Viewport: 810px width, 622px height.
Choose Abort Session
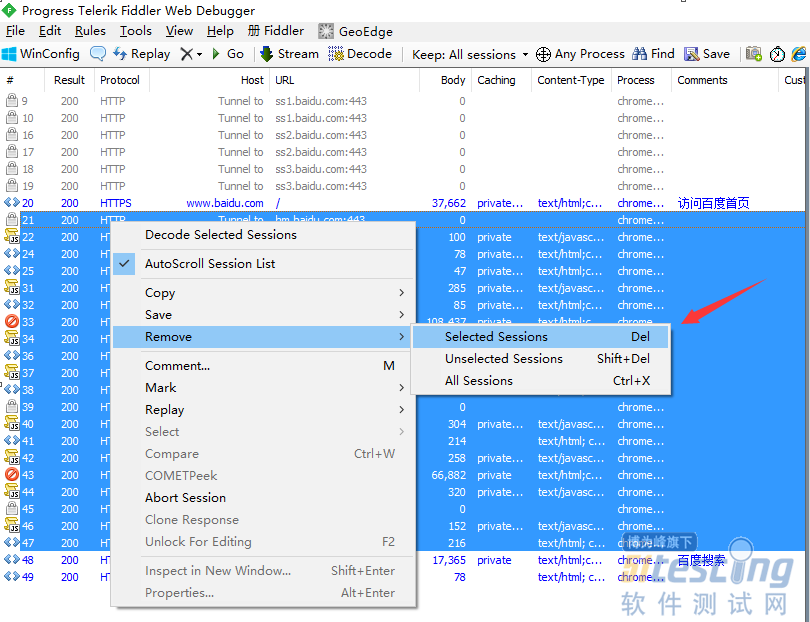[x=263, y=497]
